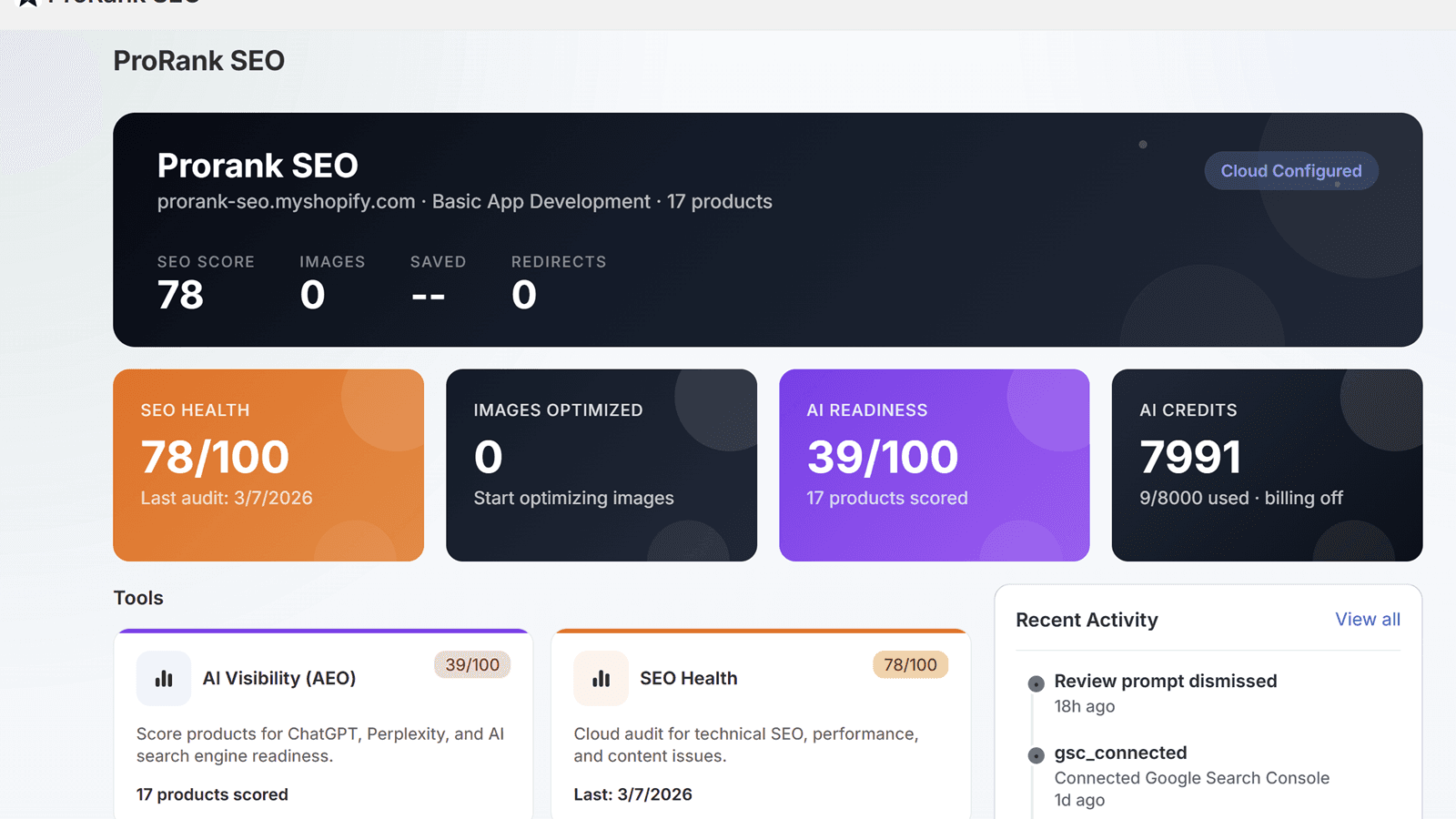
Task: Click 'gsc_connected' activity entry
Action: (x=1120, y=753)
